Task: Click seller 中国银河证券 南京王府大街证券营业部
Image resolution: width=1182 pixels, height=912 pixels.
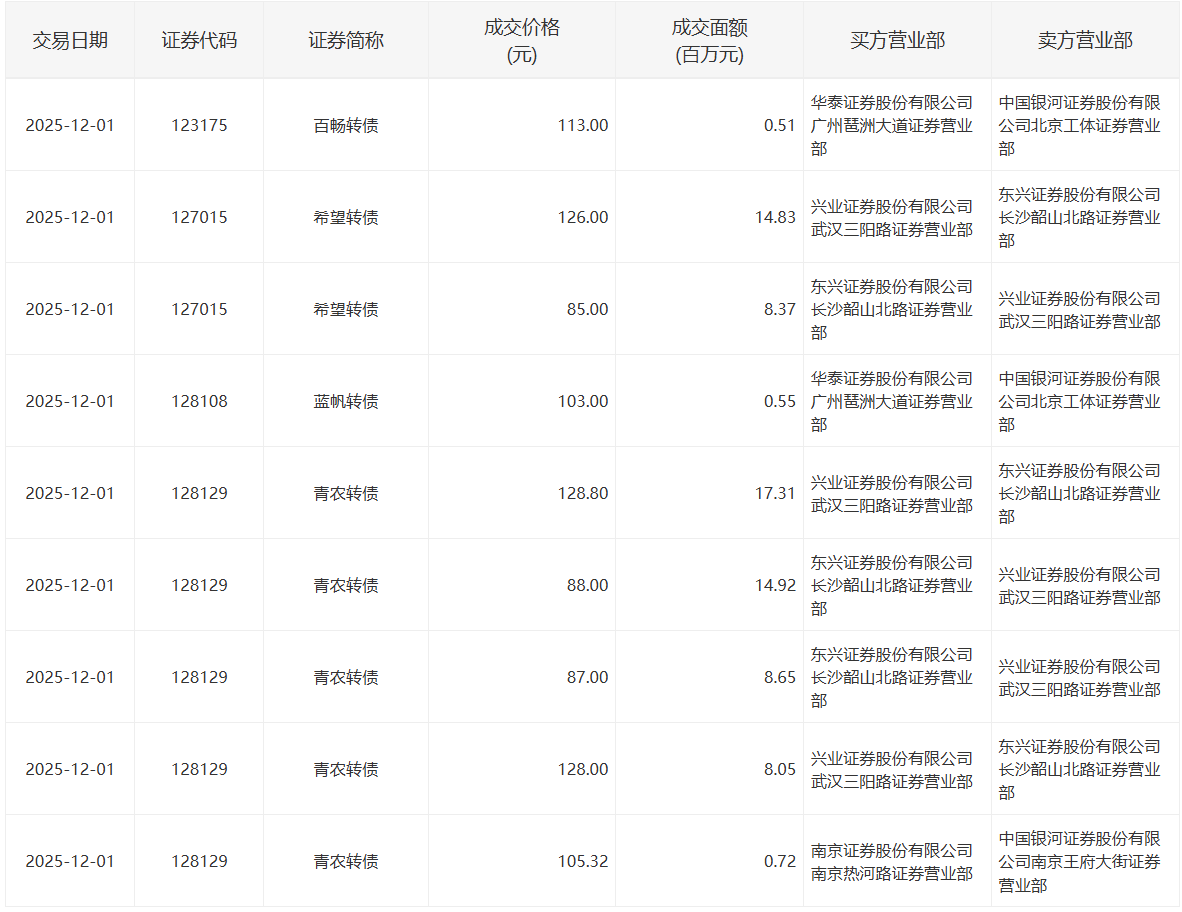Action: click(1080, 861)
